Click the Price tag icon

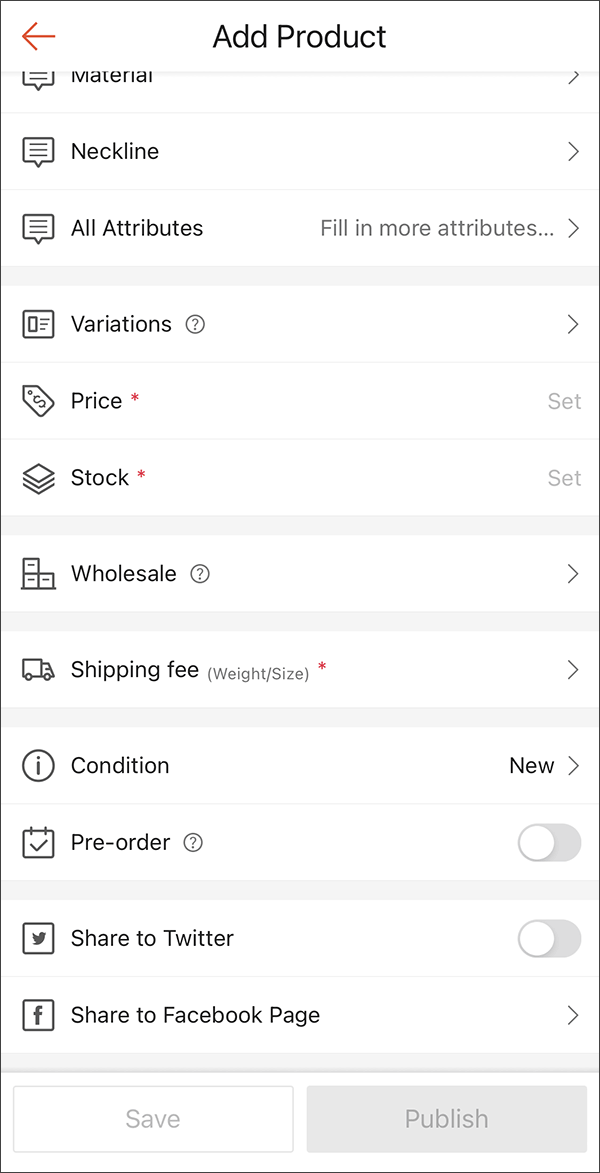[x=37, y=401]
